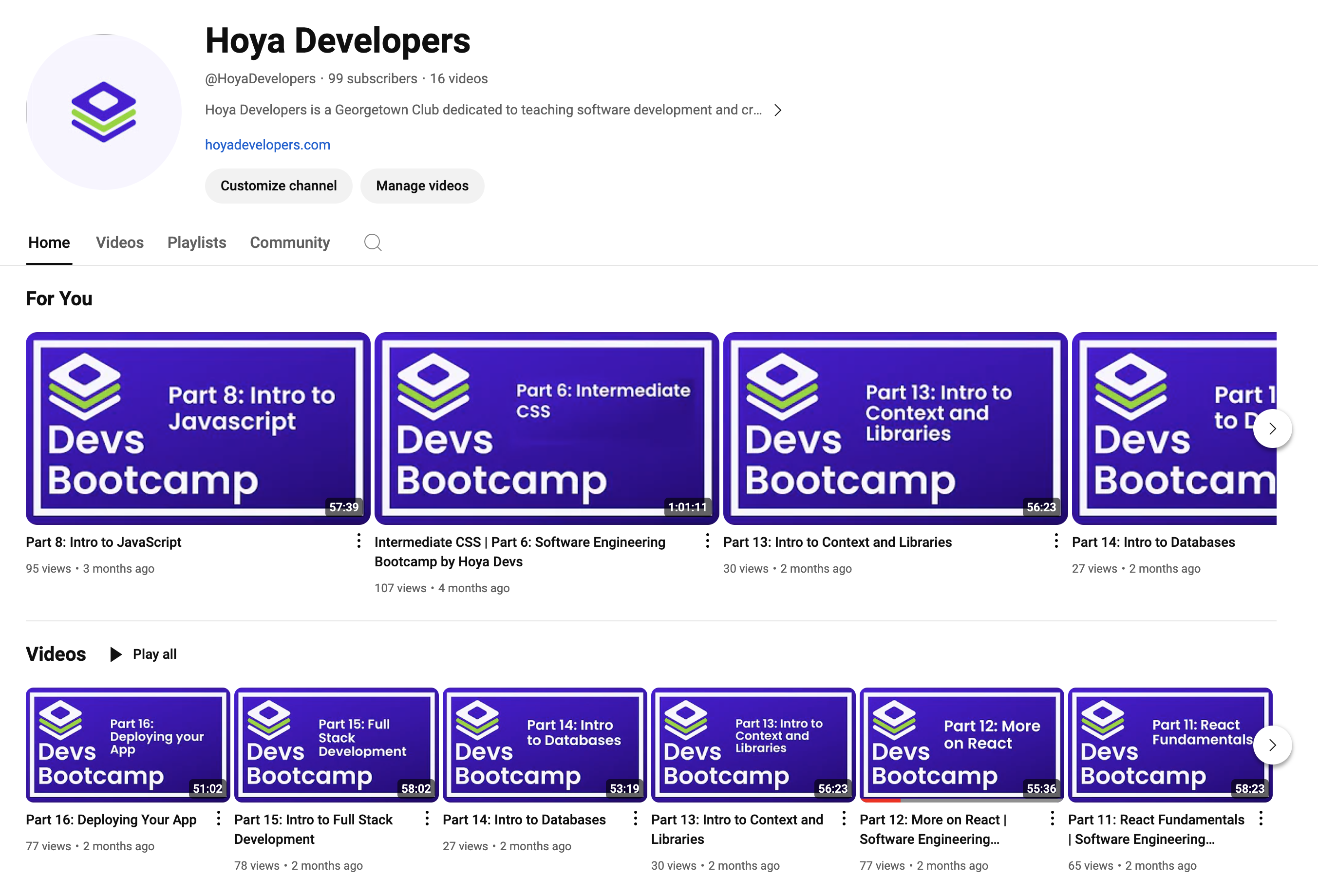Click the Customize channel button

pyautogui.click(x=279, y=186)
